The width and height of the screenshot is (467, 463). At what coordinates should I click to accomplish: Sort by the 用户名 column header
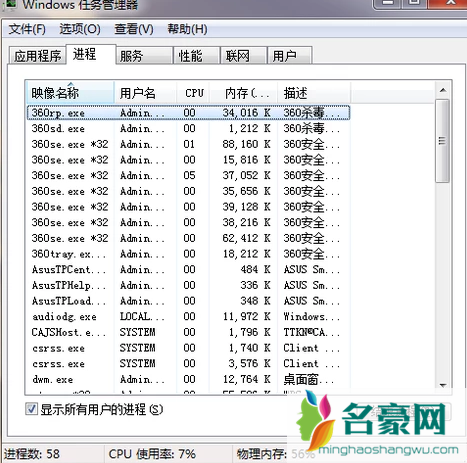pyautogui.click(x=145, y=93)
